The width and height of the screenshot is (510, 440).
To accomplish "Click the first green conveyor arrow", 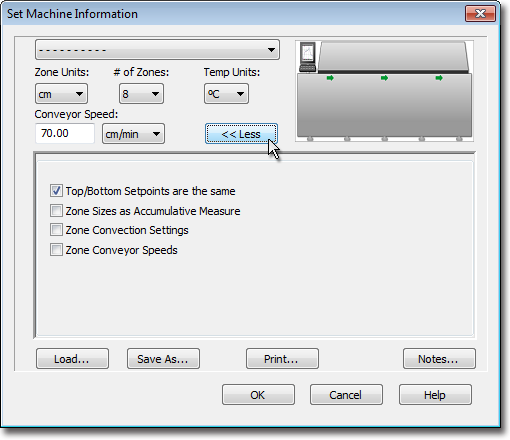I will (330, 78).
